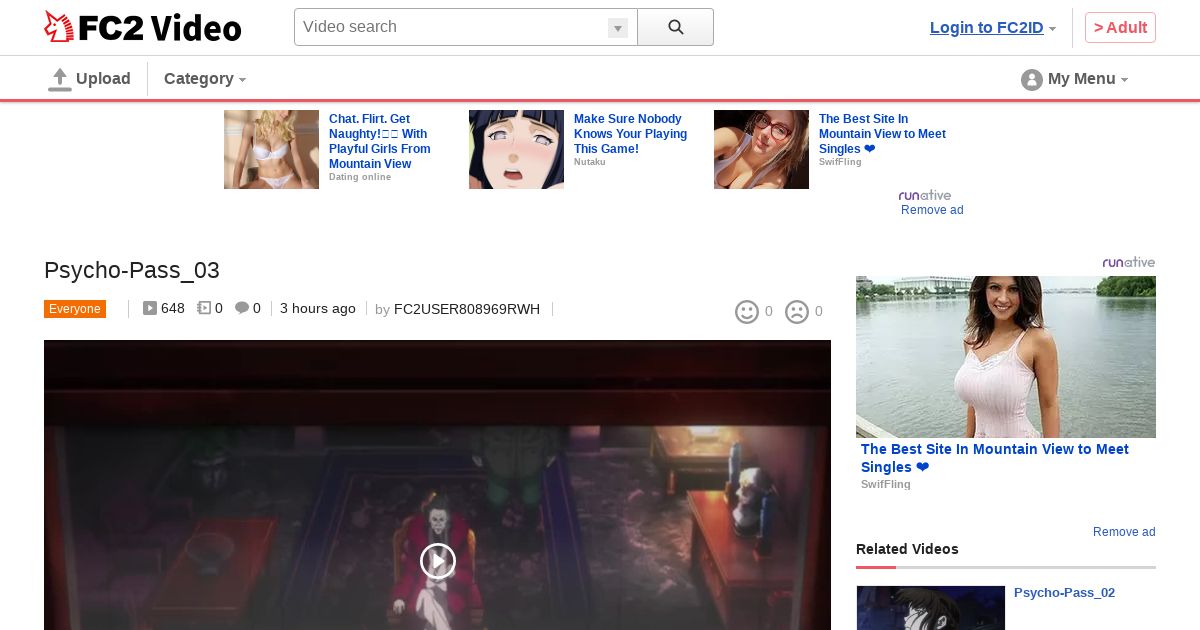Open the Make Sure Nobody Knows ad link
The height and width of the screenshot is (630, 1200).
click(630, 134)
